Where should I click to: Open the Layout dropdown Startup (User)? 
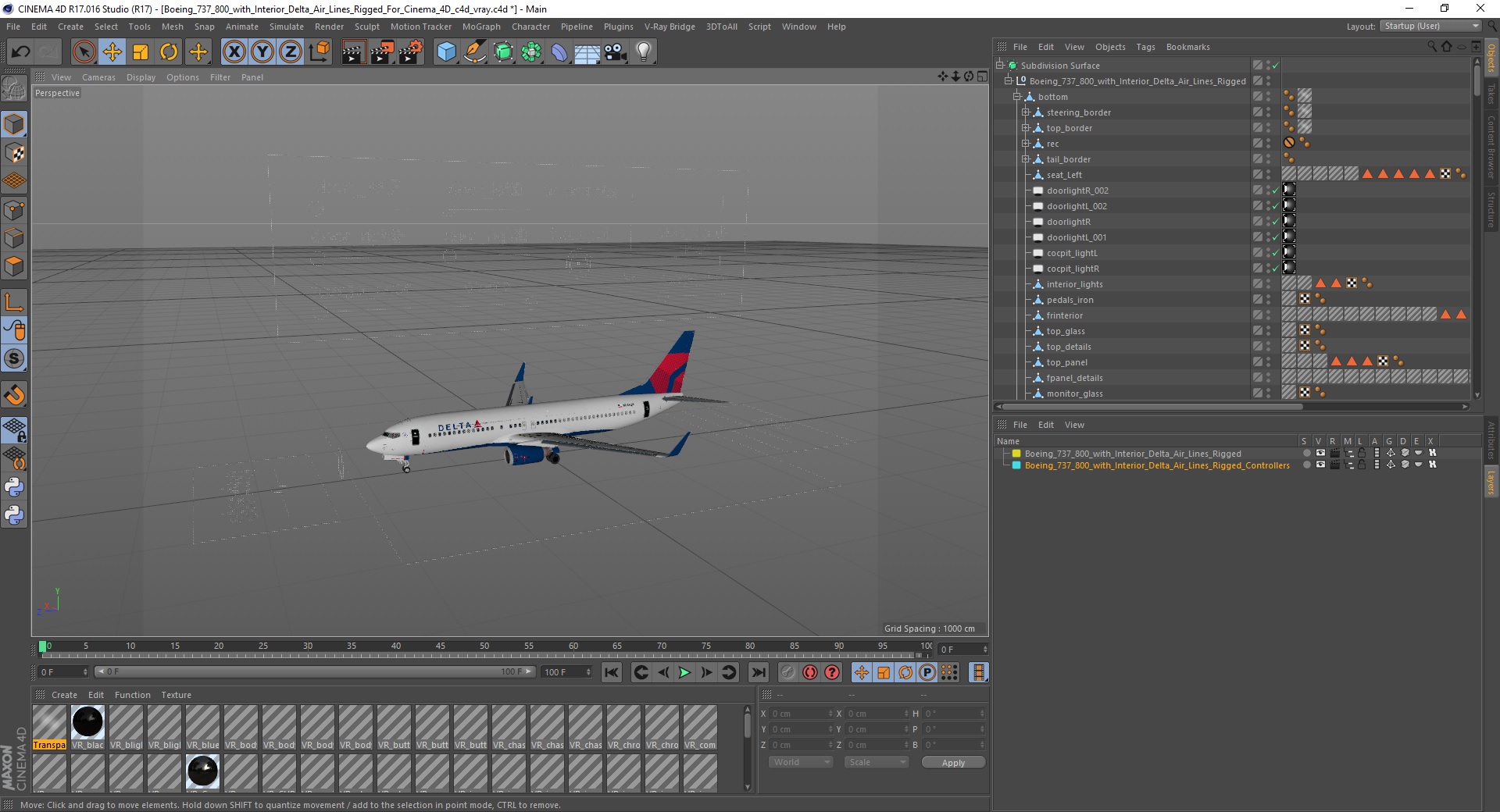[1431, 26]
